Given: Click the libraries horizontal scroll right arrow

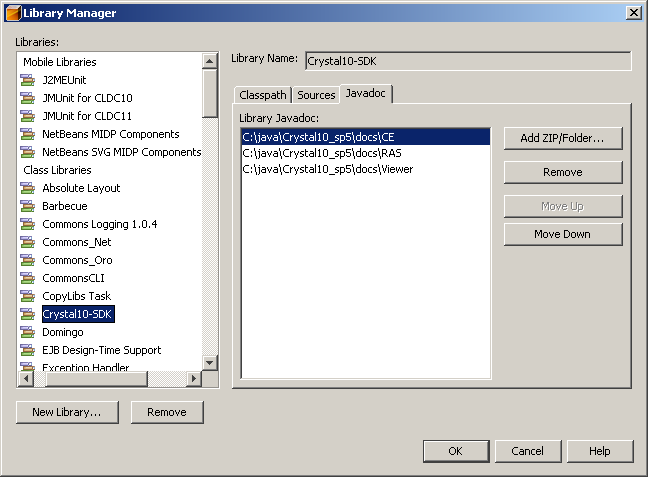Looking at the screenshot, I should 193,378.
